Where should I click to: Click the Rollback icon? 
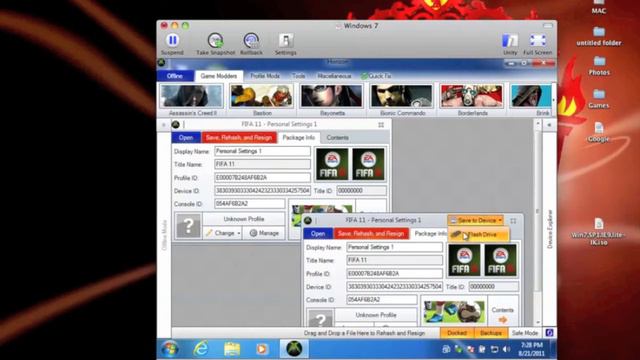click(251, 40)
